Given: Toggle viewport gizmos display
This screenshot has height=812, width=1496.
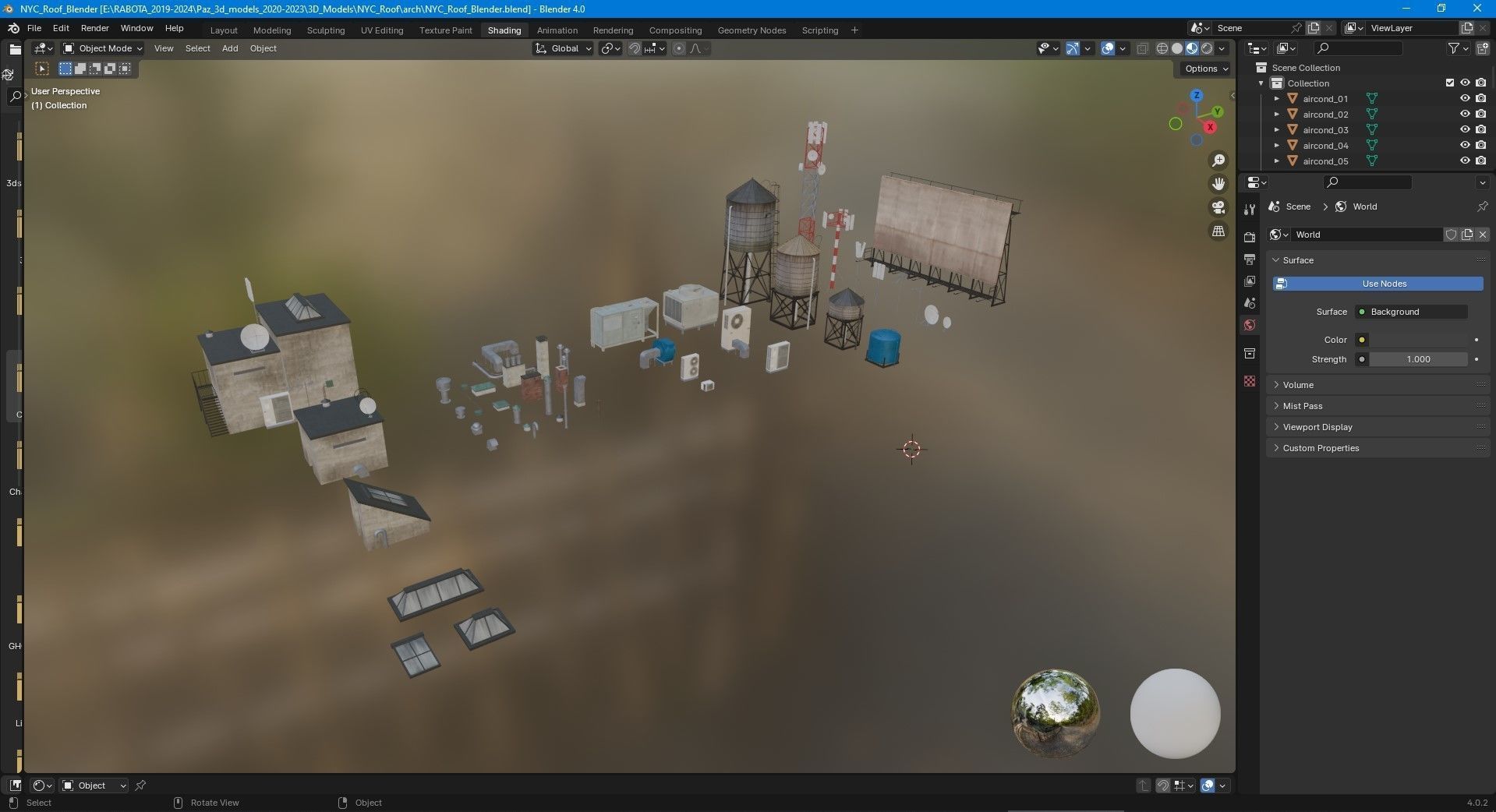Looking at the screenshot, I should click(x=1073, y=48).
